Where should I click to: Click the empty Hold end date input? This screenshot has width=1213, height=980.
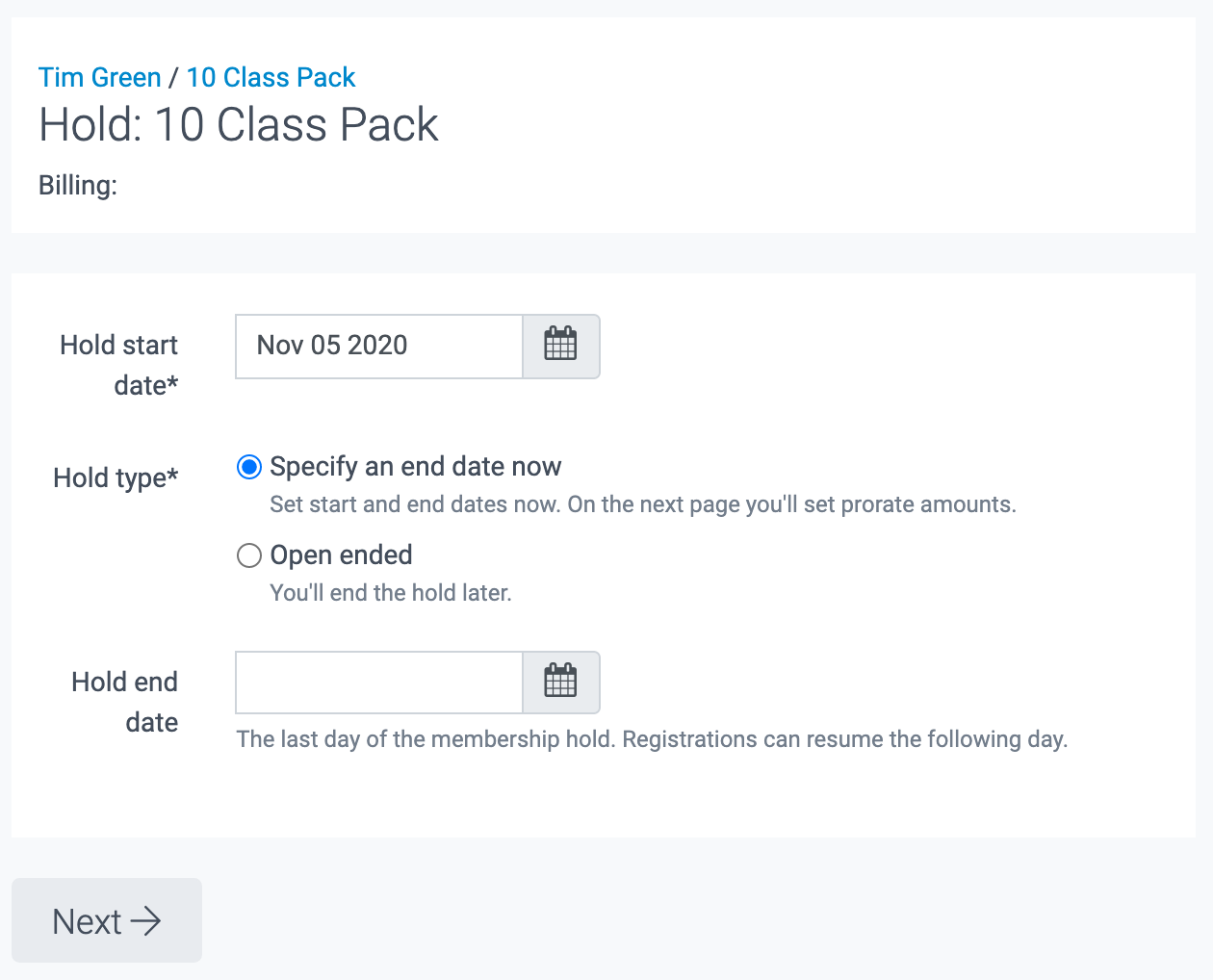click(378, 682)
